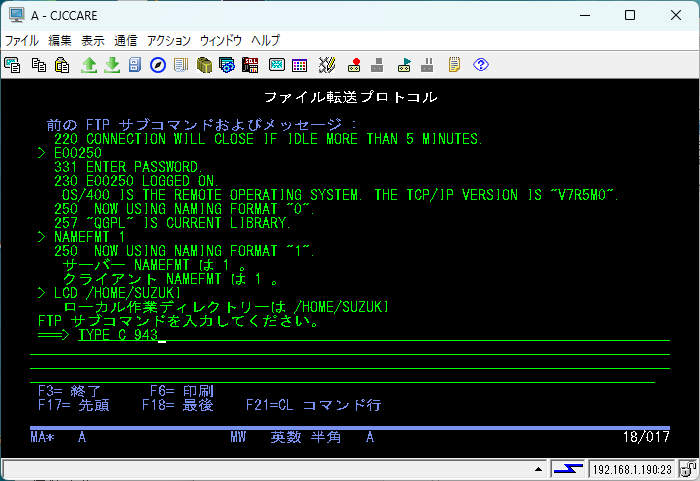
Task: Click the CJCCARE window title computer icon
Action: click(x=17, y=15)
